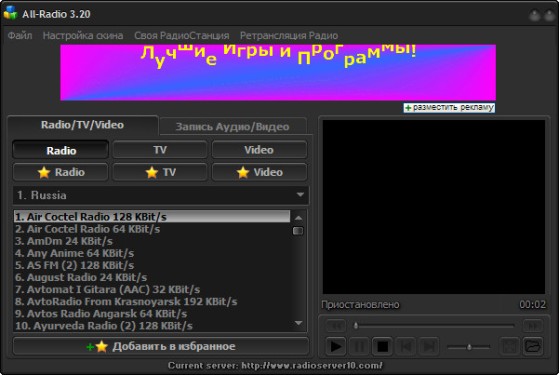Click the rewind icon beside seek bar

pos(335,326)
